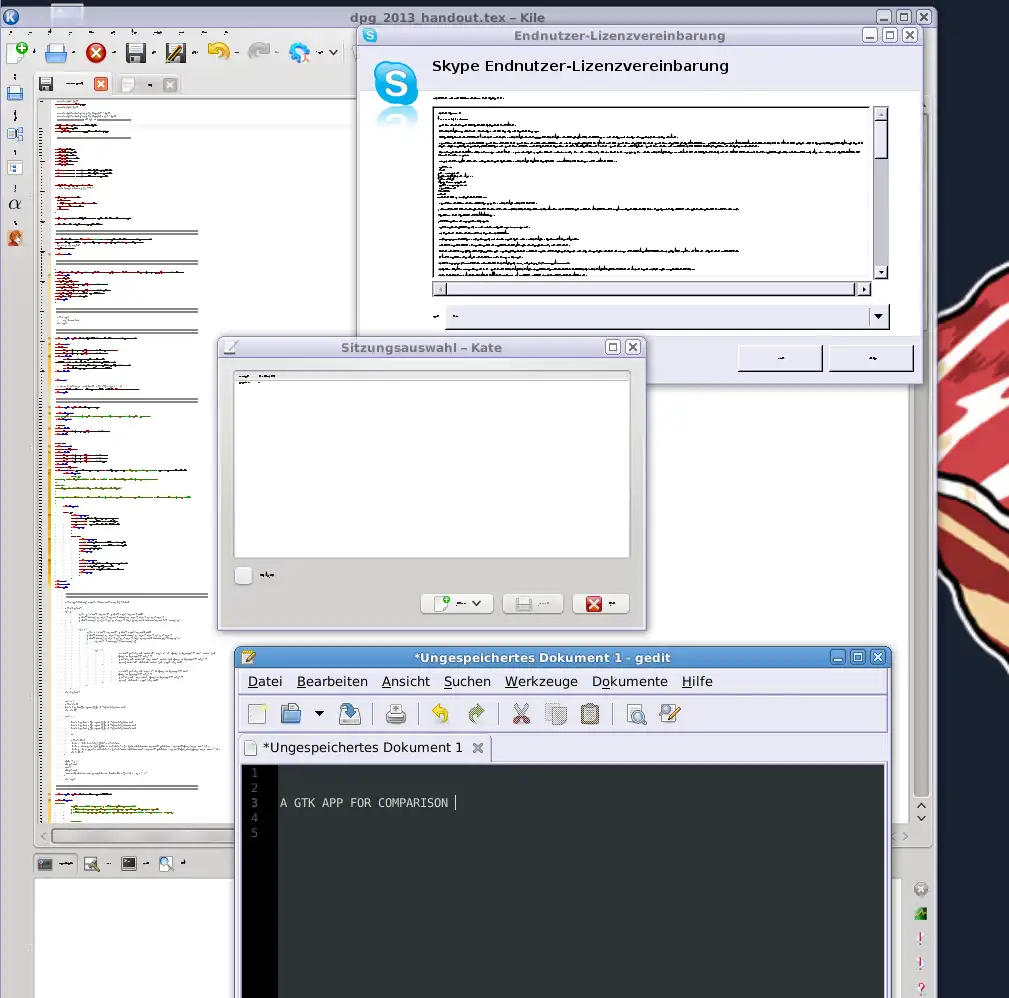Click the red X Quit button in Kate dialog
Image resolution: width=1009 pixels, height=998 pixels.
(600, 604)
